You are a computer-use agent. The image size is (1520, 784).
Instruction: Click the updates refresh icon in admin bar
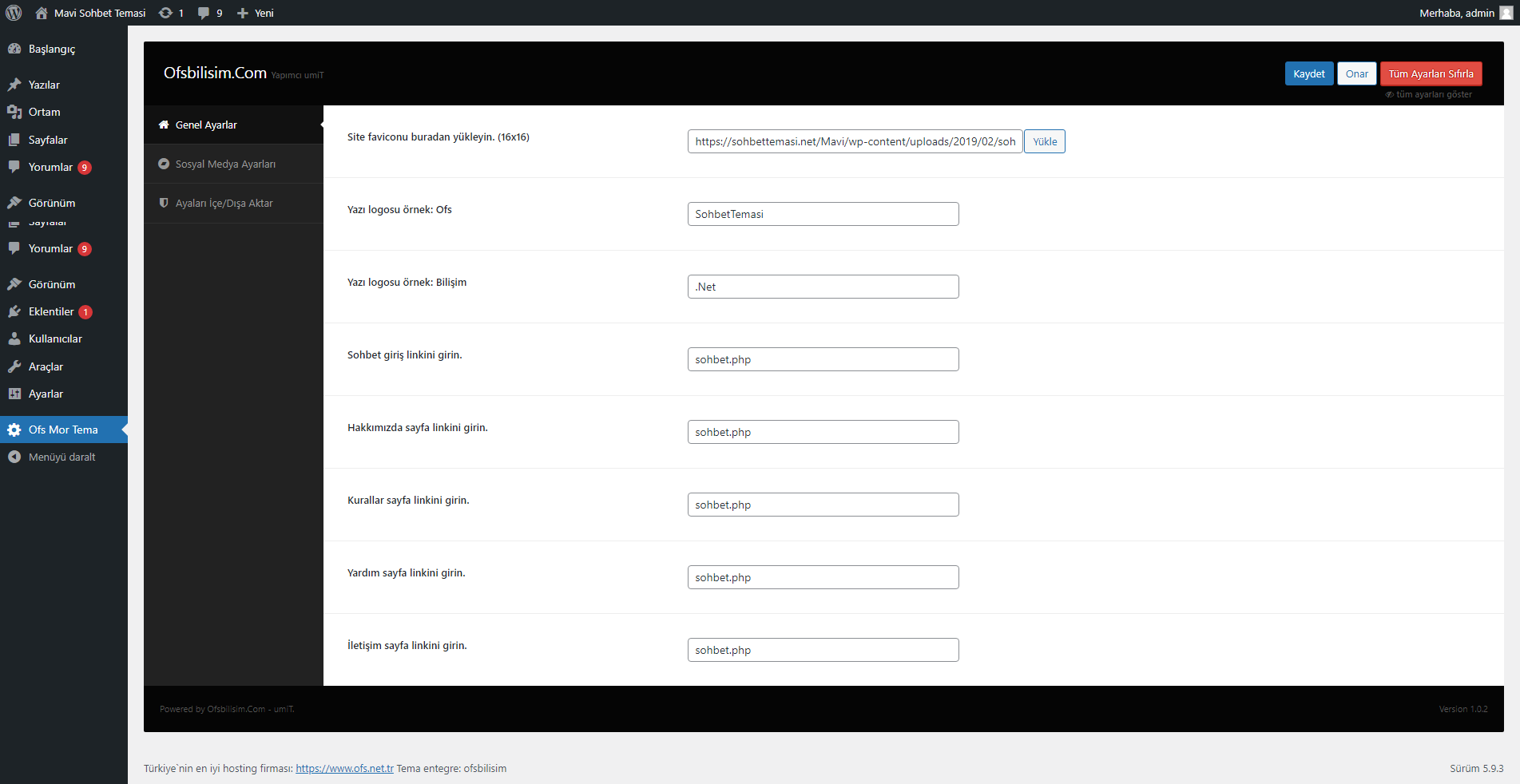click(165, 13)
